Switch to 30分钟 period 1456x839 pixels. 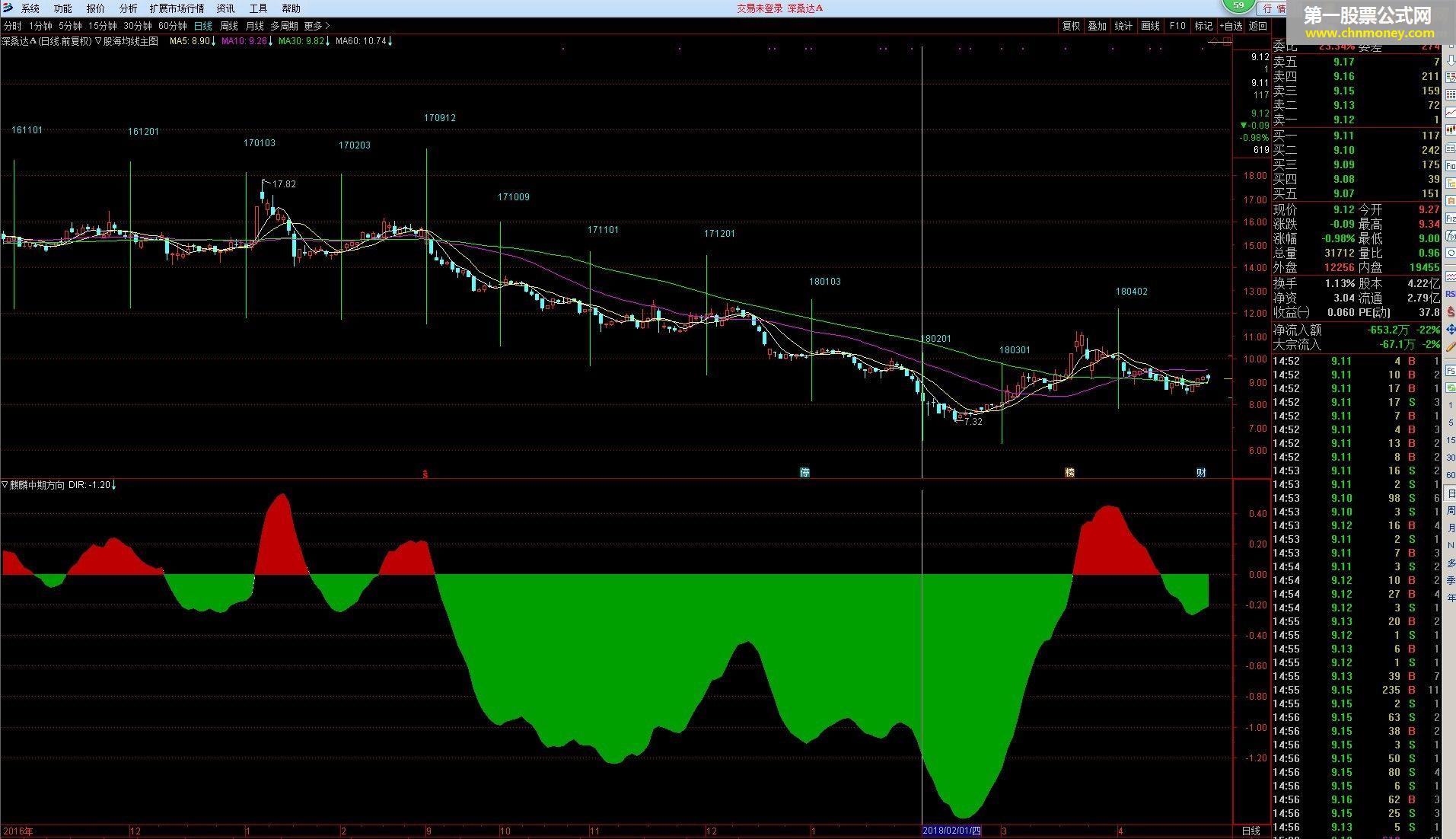[x=138, y=26]
